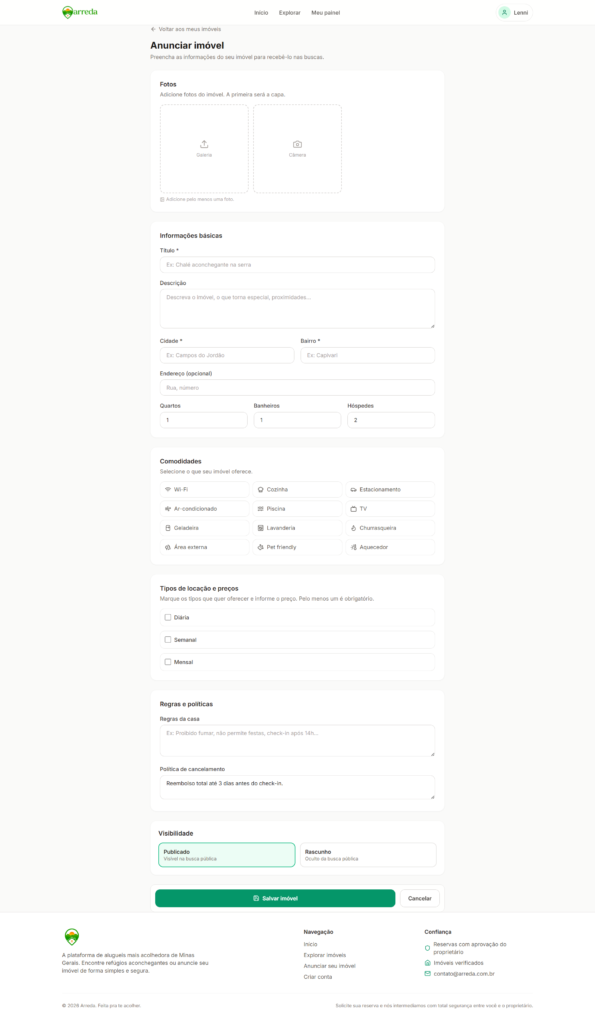The width and height of the screenshot is (595, 1024).
Task: Open the contato@arreda.com.br footer link
Action: [x=464, y=974]
